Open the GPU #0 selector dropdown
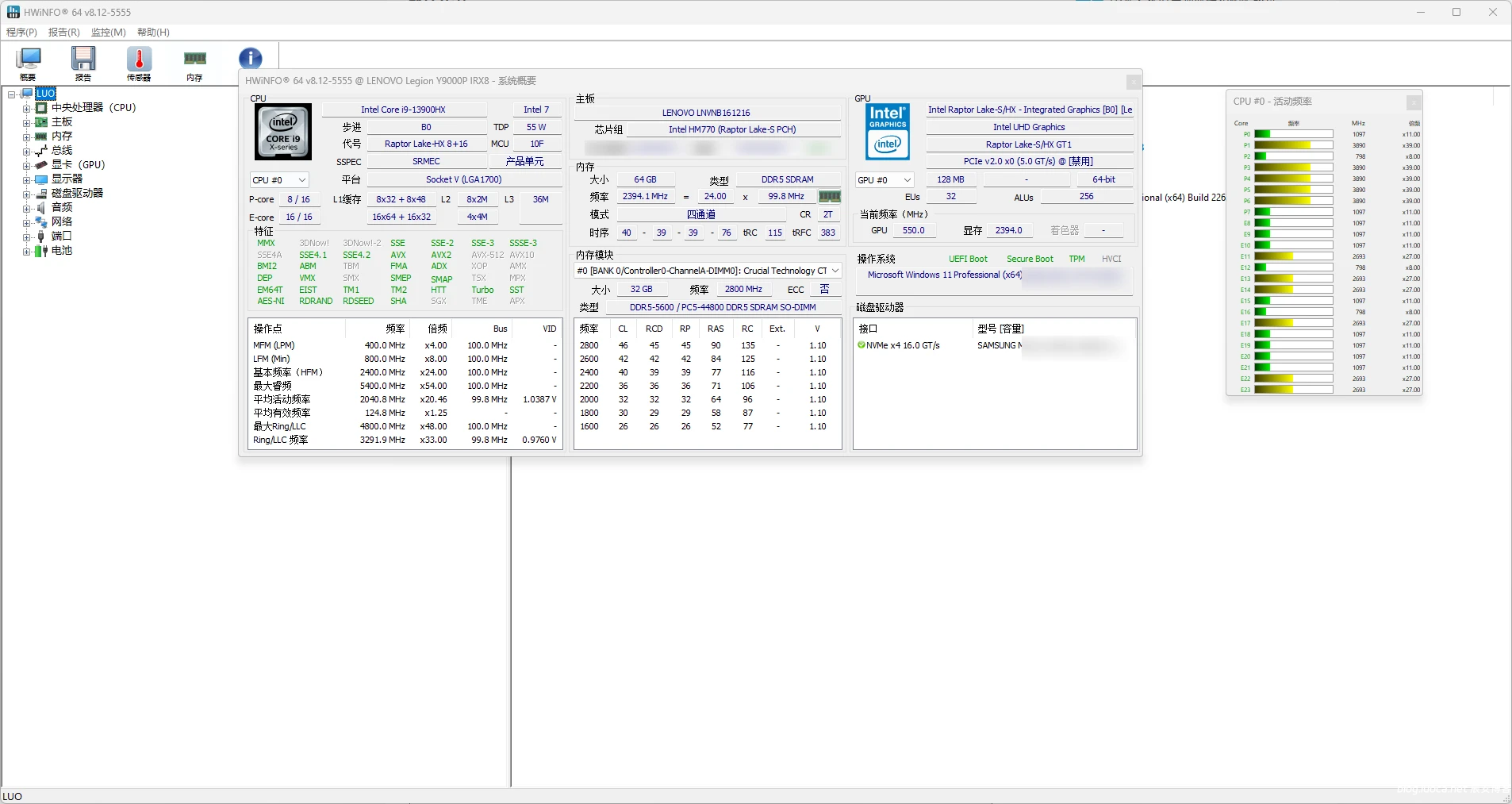The width and height of the screenshot is (1512, 804). (x=885, y=180)
